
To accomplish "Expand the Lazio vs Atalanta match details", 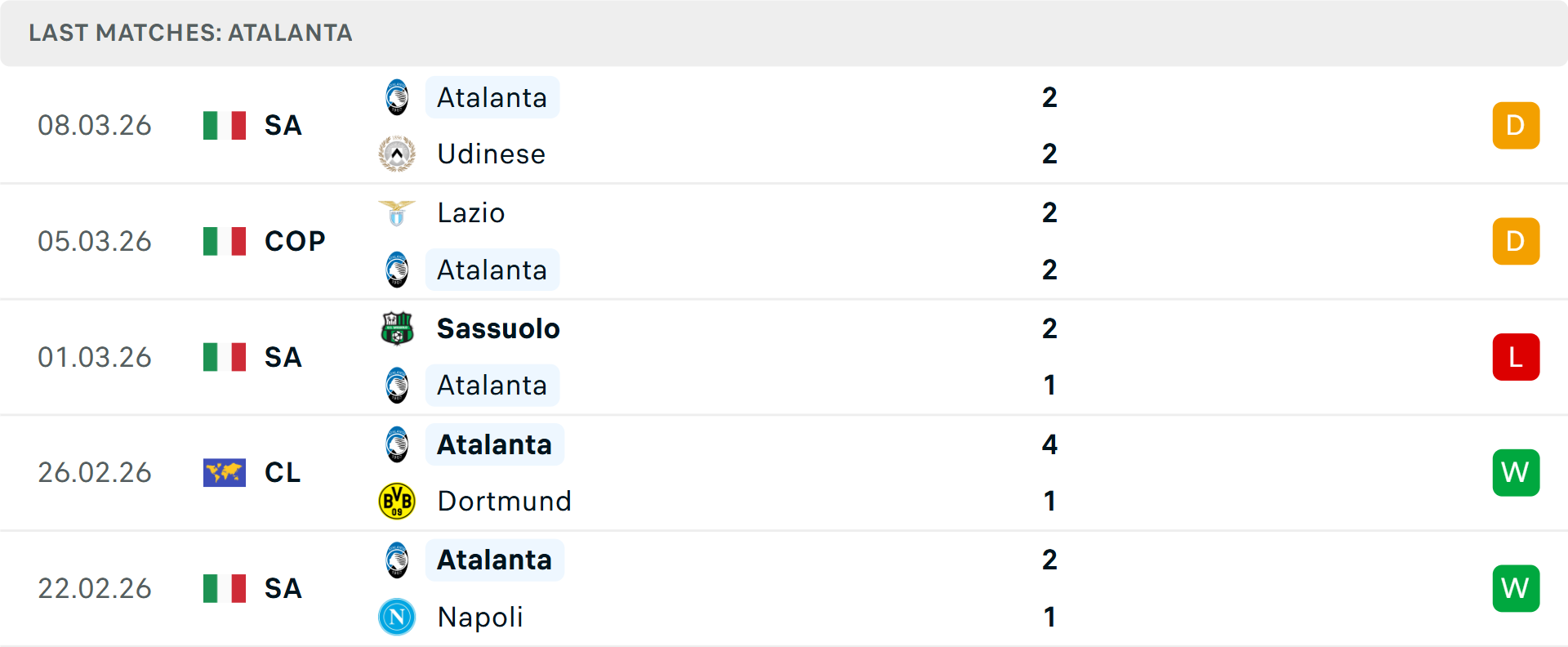I will tap(784, 241).
